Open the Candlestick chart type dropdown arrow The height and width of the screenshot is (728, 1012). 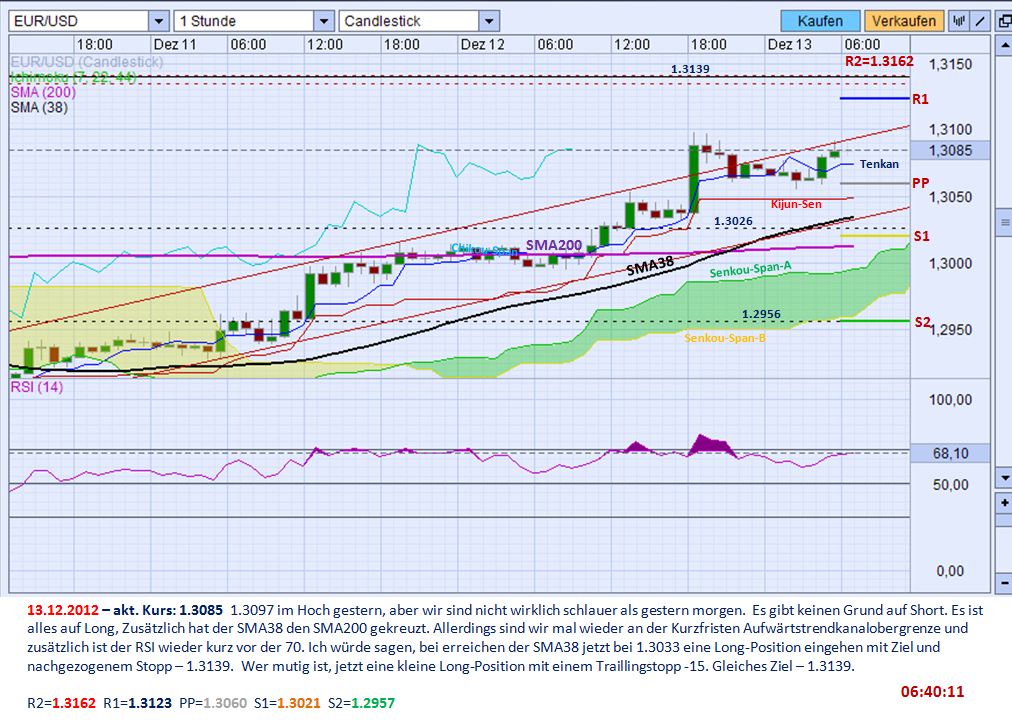tap(489, 21)
